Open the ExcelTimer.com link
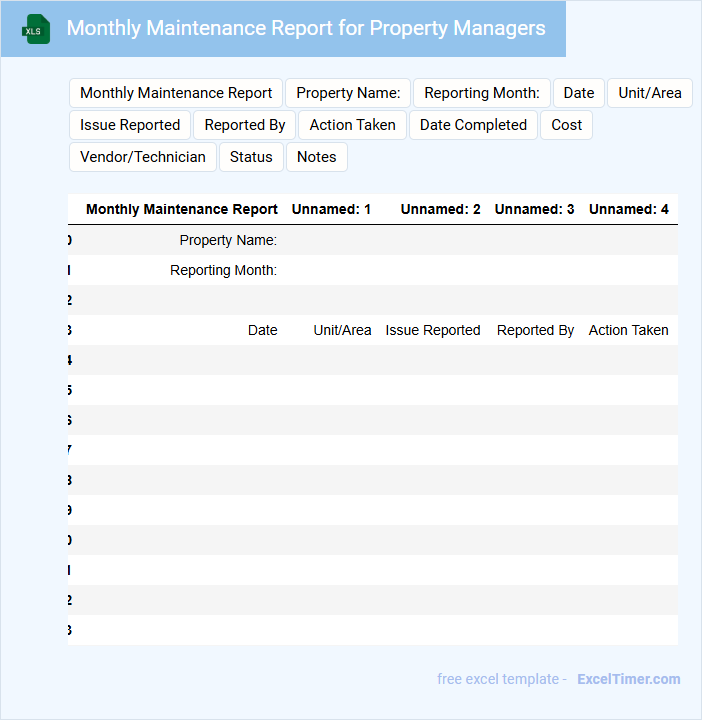 628,679
